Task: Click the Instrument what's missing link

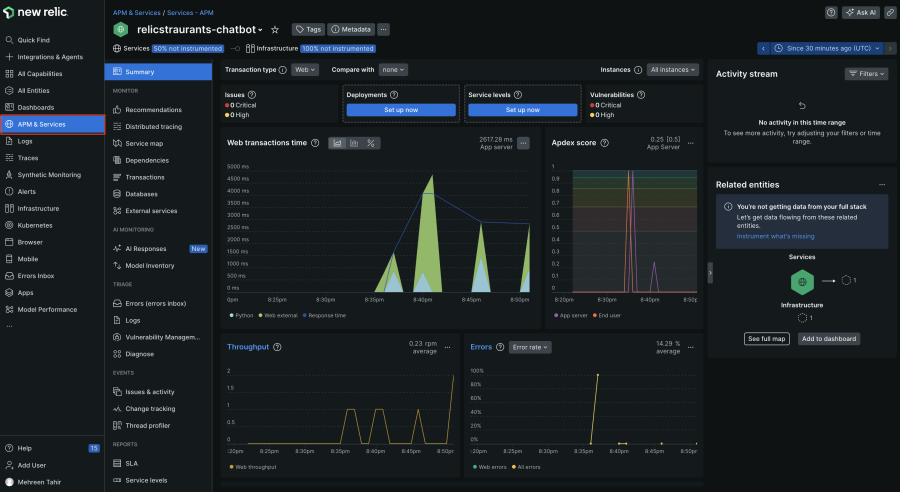Action: 775,236
